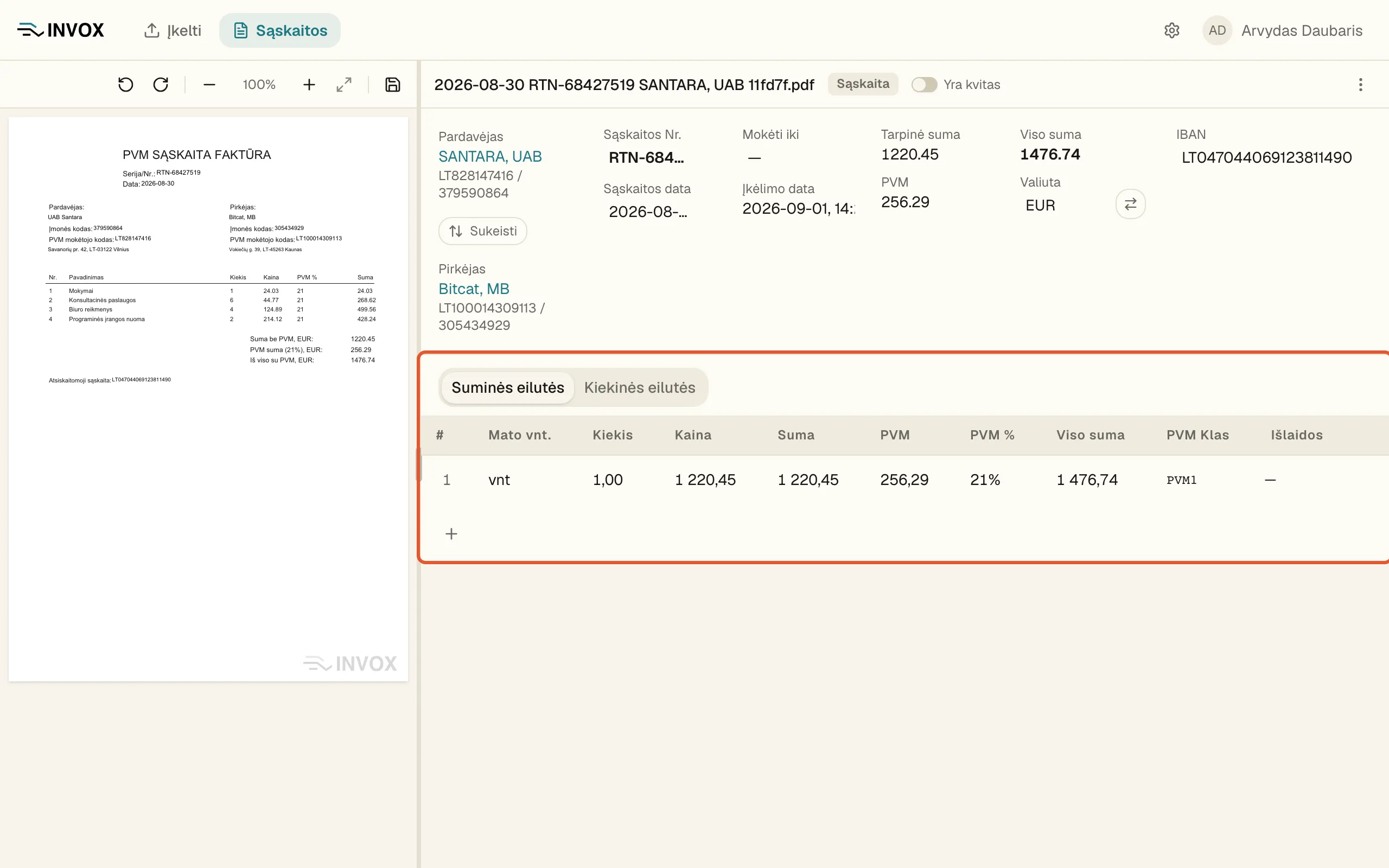Click the panel divider resize handle
Image resolution: width=1389 pixels, height=868 pixels.
tap(419, 464)
